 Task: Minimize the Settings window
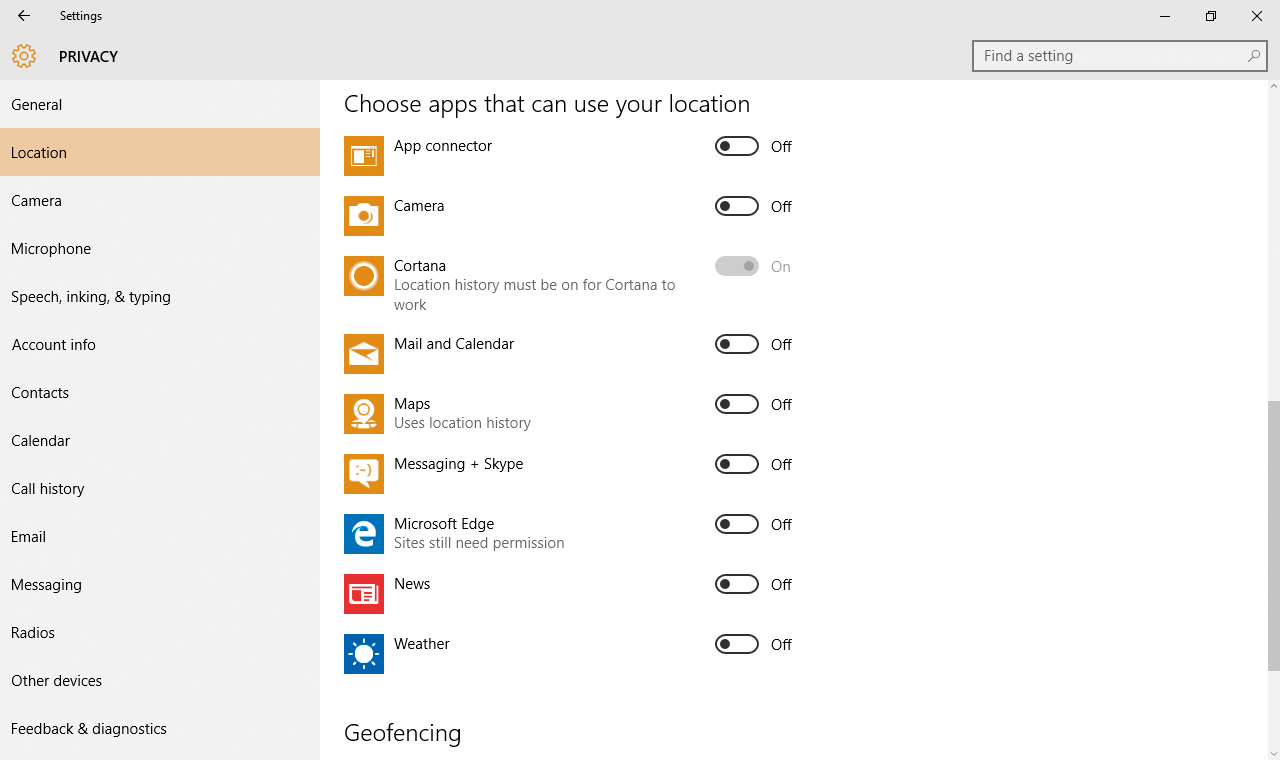pos(1165,16)
